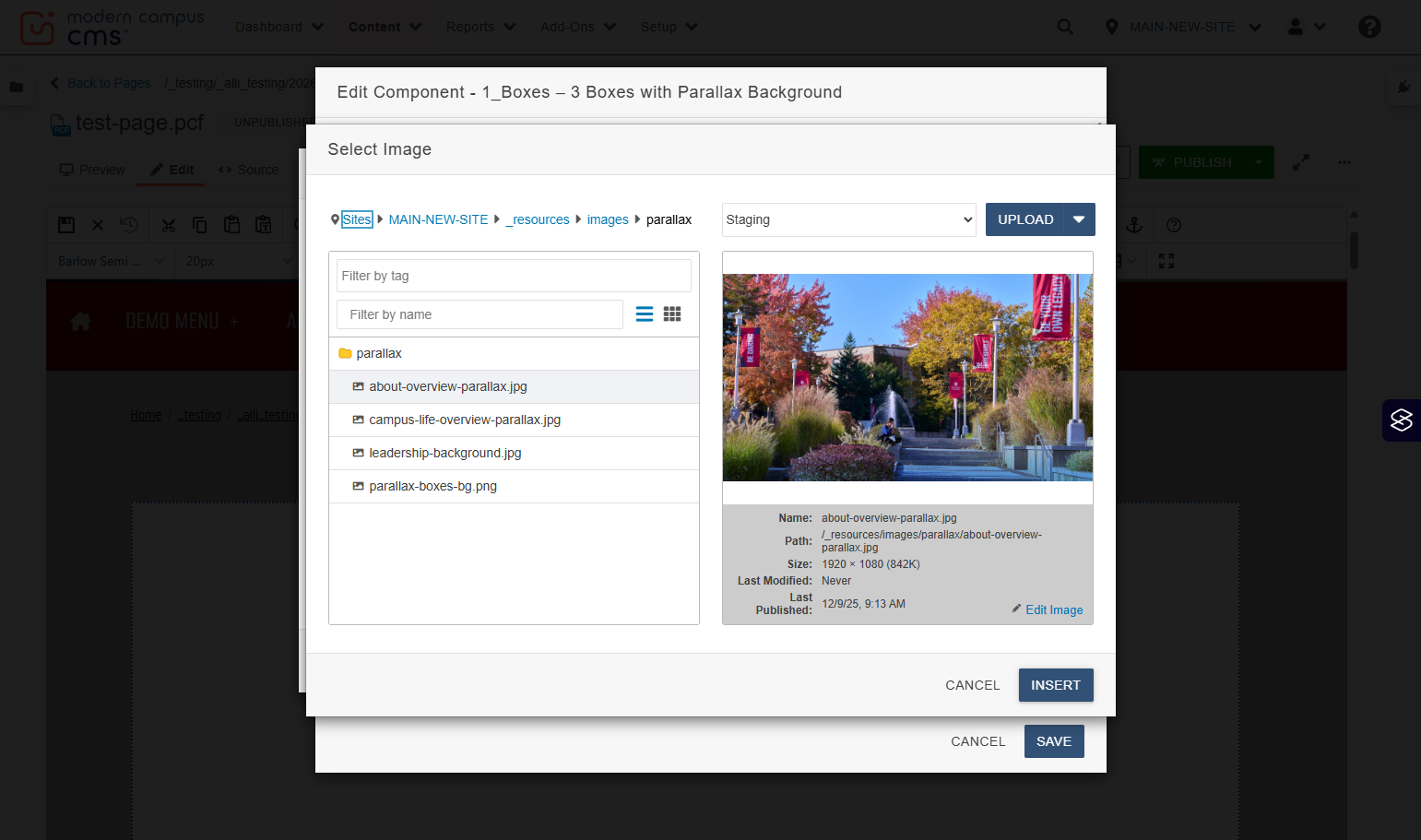Click the Sites breadcrumb link
Screen dimensions: 1421x840
(357, 219)
